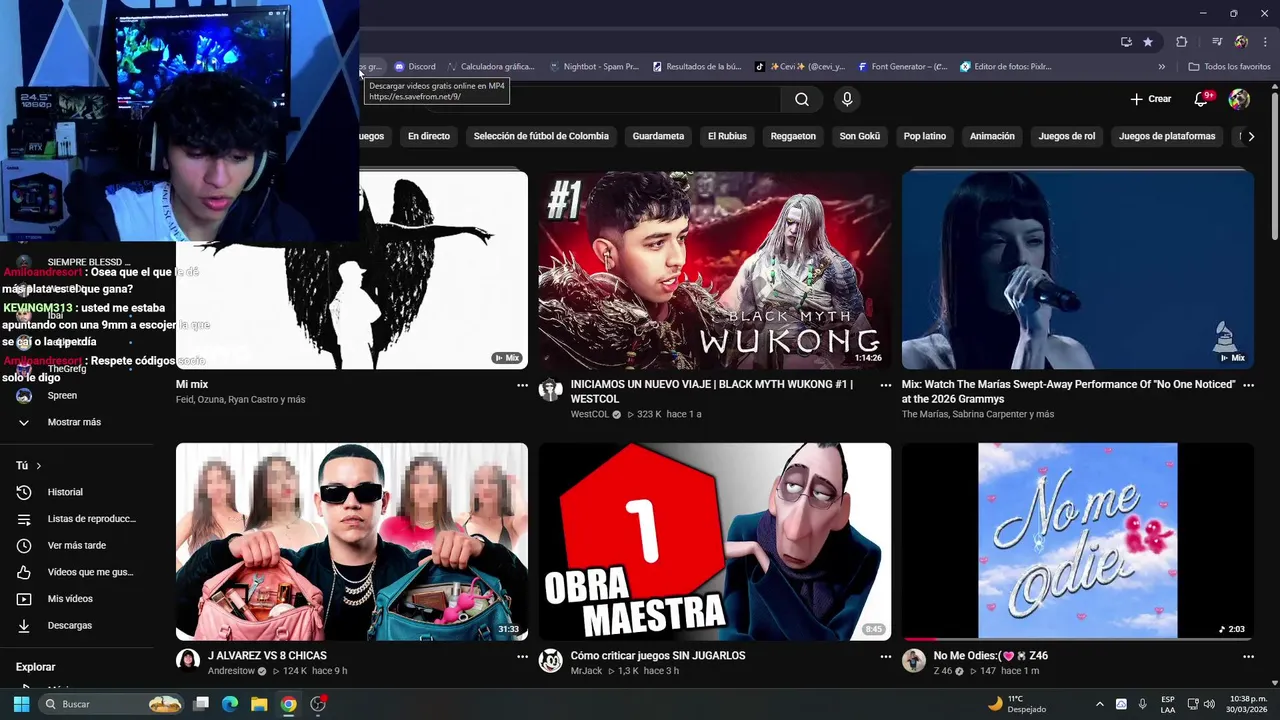
Task: Select the En directo filter chip
Action: click(429, 136)
